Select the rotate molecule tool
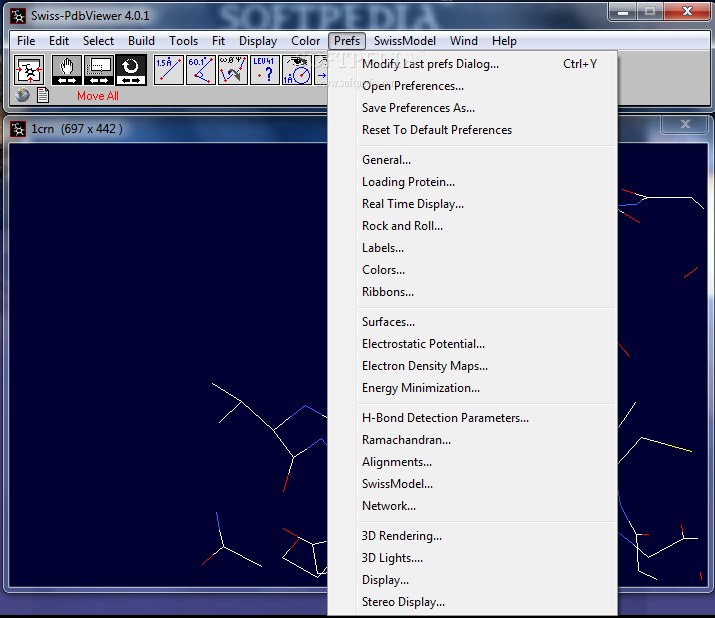This screenshot has width=715, height=618. pos(131,70)
